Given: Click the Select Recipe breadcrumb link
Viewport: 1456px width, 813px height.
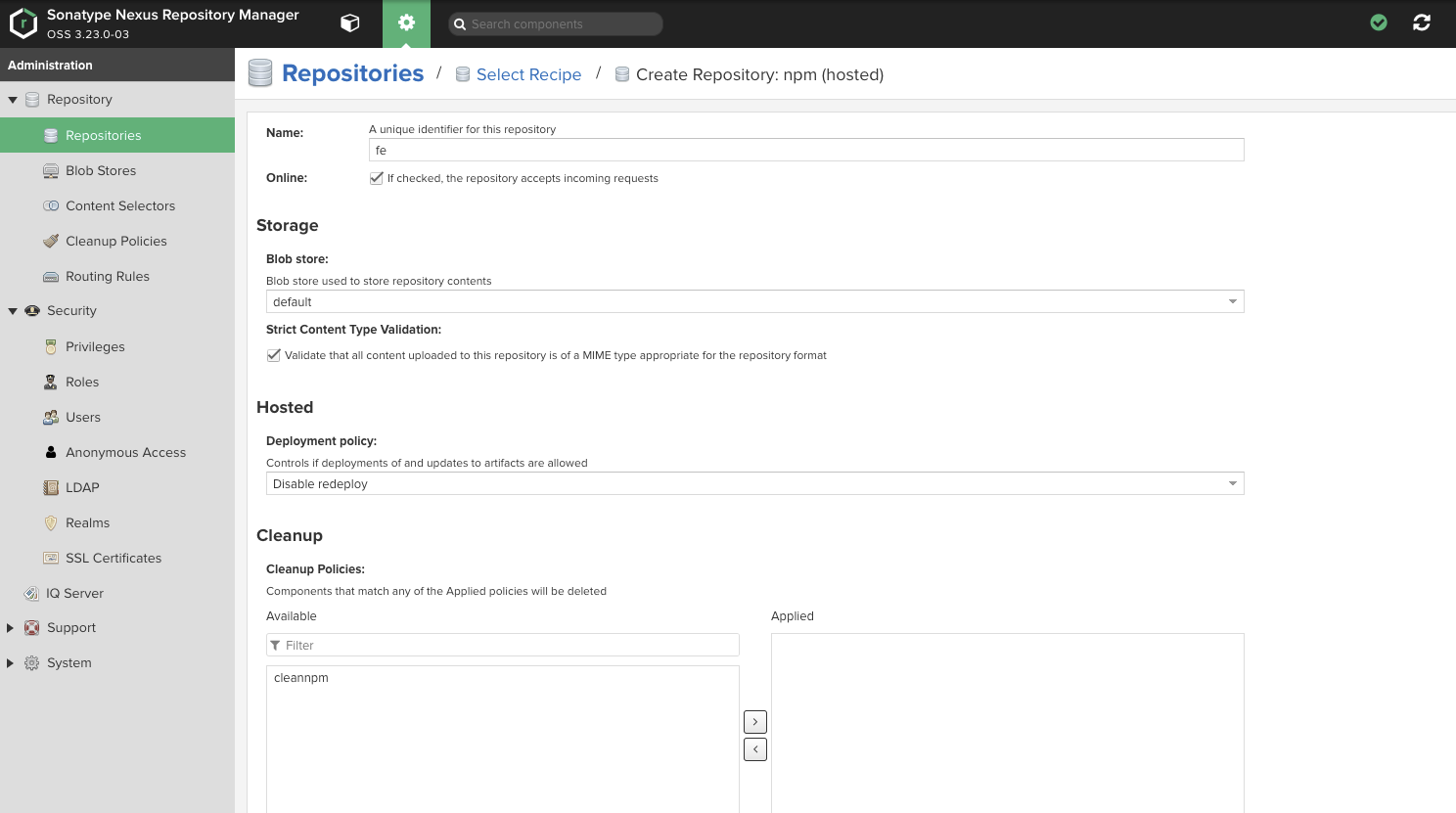Looking at the screenshot, I should pyautogui.click(x=528, y=74).
